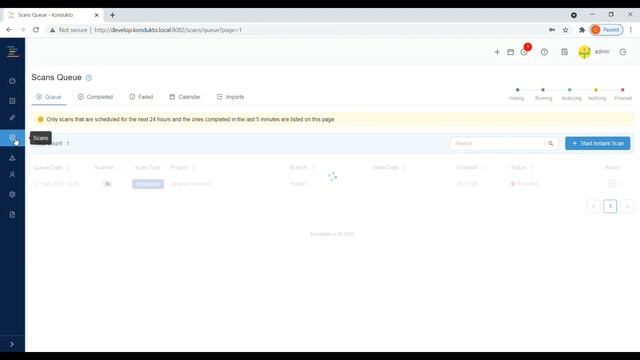Open Scans shield icon in sidebar
This screenshot has height=360, width=640.
click(12, 138)
